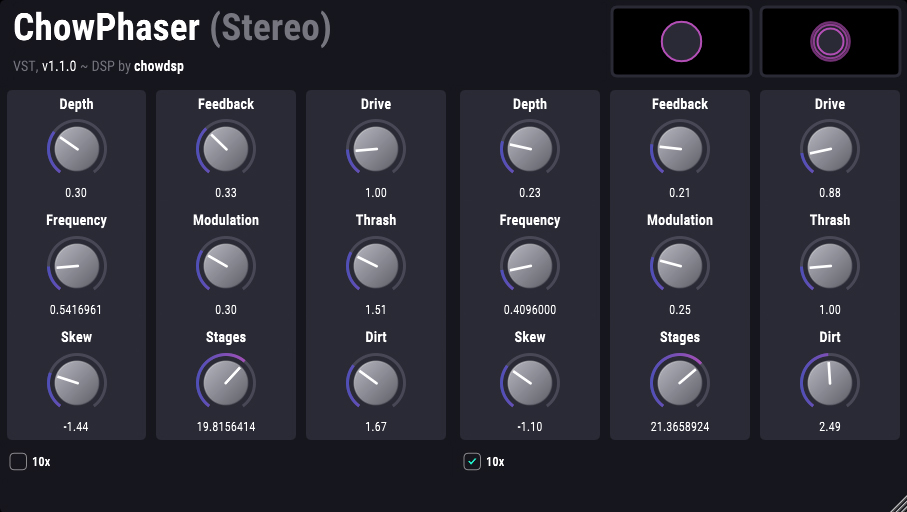Adjust the right channel Feedback knob

click(x=680, y=149)
